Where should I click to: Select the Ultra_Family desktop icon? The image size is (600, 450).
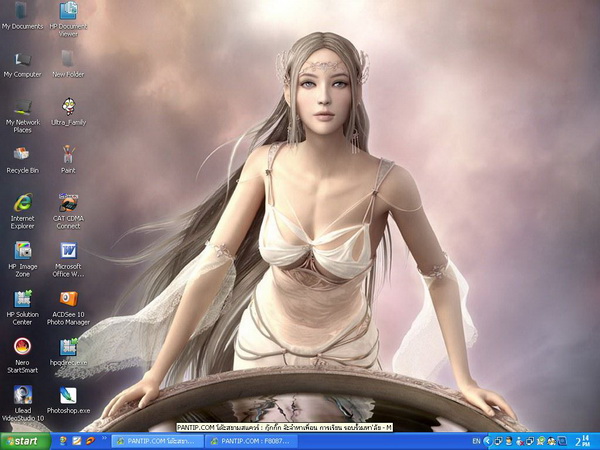pyautogui.click(x=68, y=112)
